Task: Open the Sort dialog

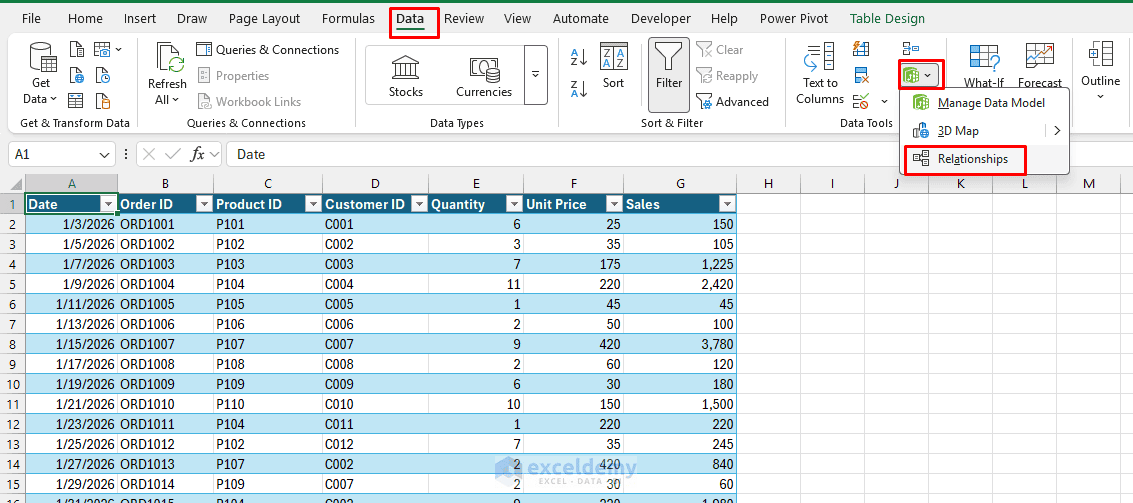Action: pos(613,66)
